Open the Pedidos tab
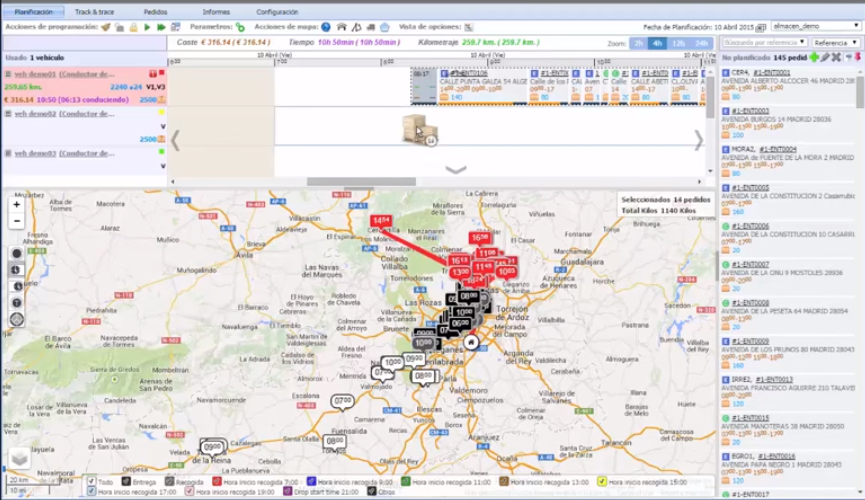The height and width of the screenshot is (500, 865). click(x=155, y=11)
